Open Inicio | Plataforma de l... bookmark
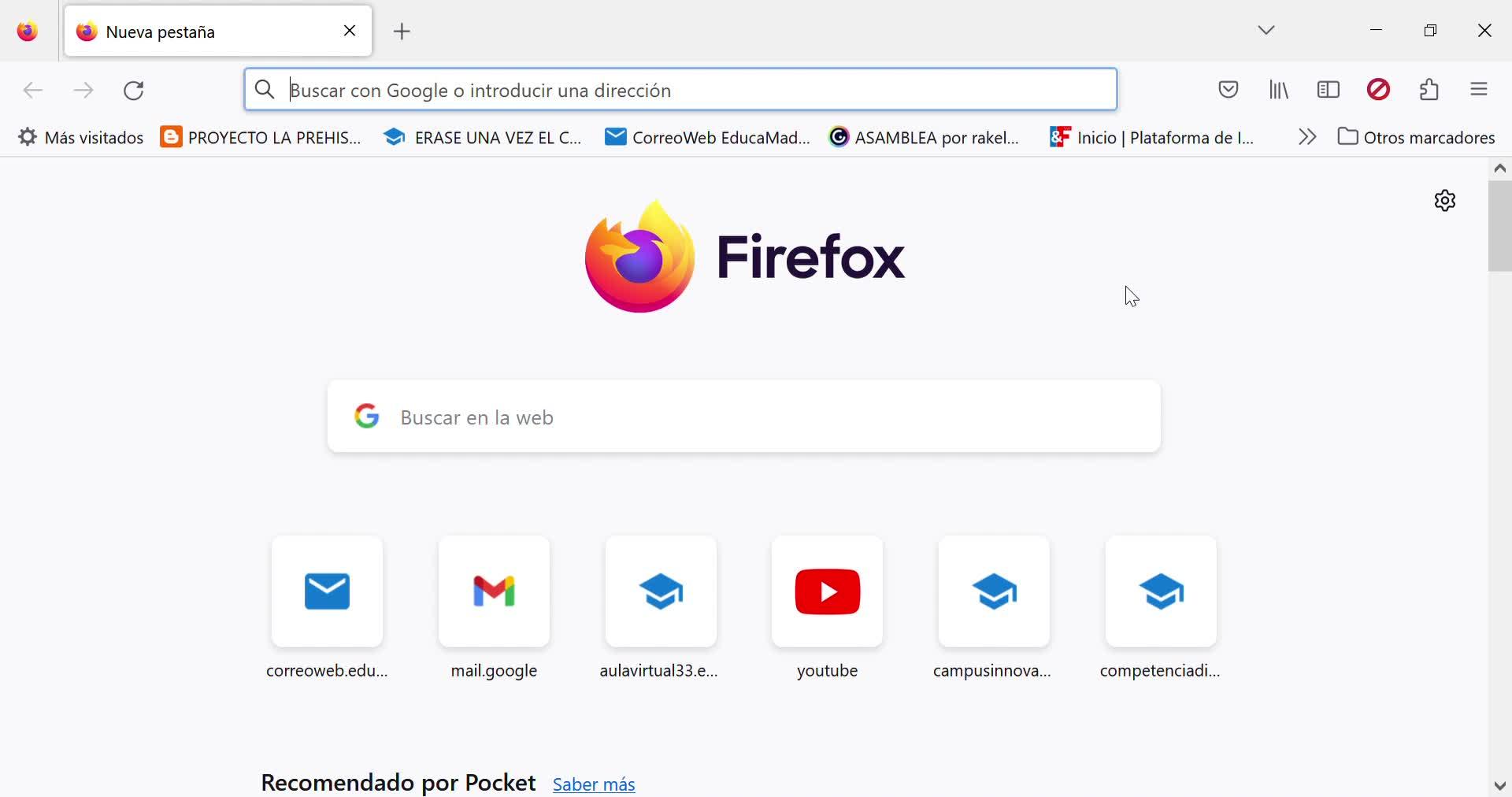1512x797 pixels. click(x=1152, y=138)
